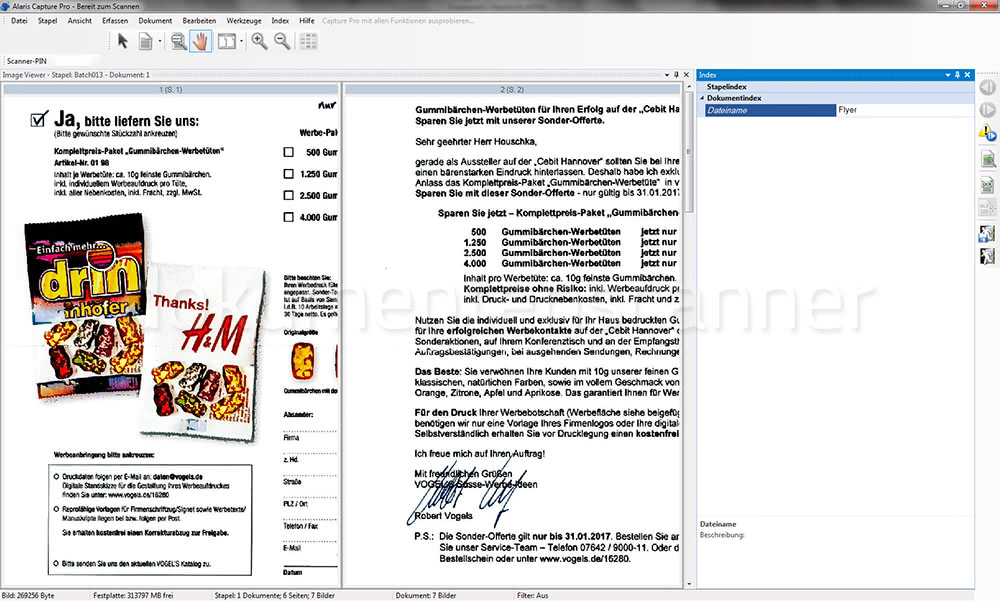Activate the hand pan tool

coord(200,41)
